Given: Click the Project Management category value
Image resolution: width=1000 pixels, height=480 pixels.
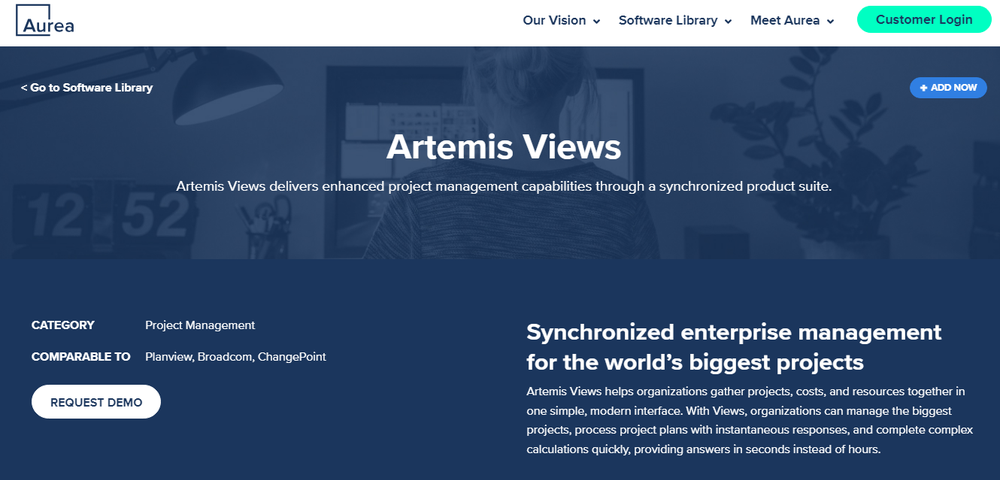Looking at the screenshot, I should coord(200,325).
